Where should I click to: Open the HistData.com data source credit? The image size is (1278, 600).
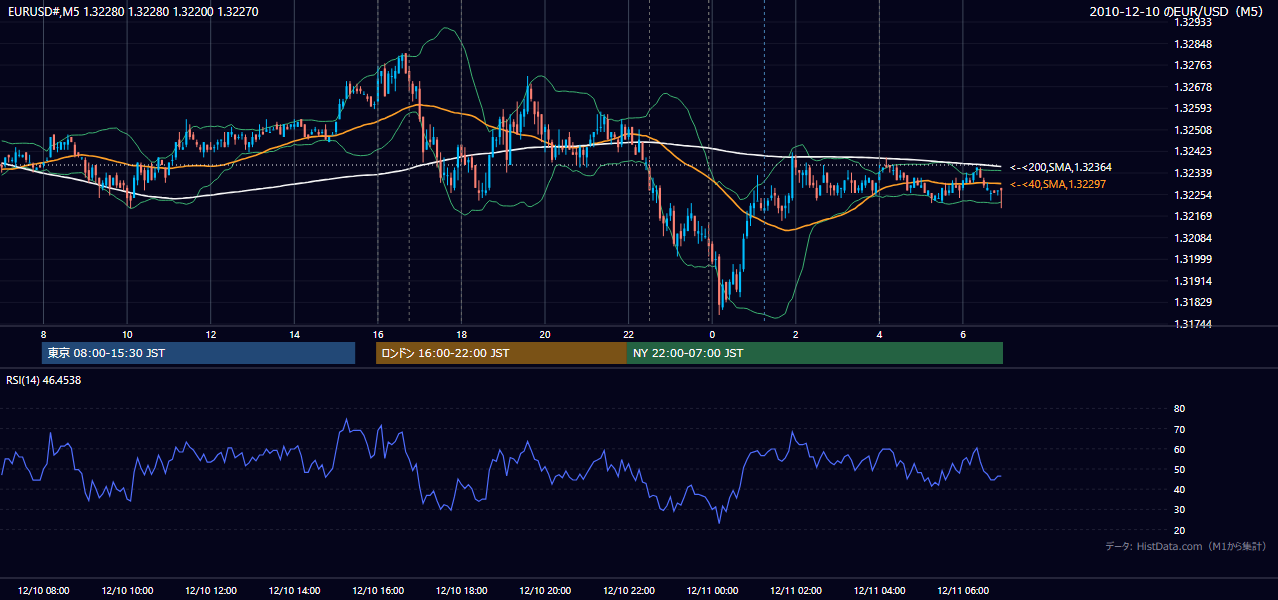[1186, 546]
